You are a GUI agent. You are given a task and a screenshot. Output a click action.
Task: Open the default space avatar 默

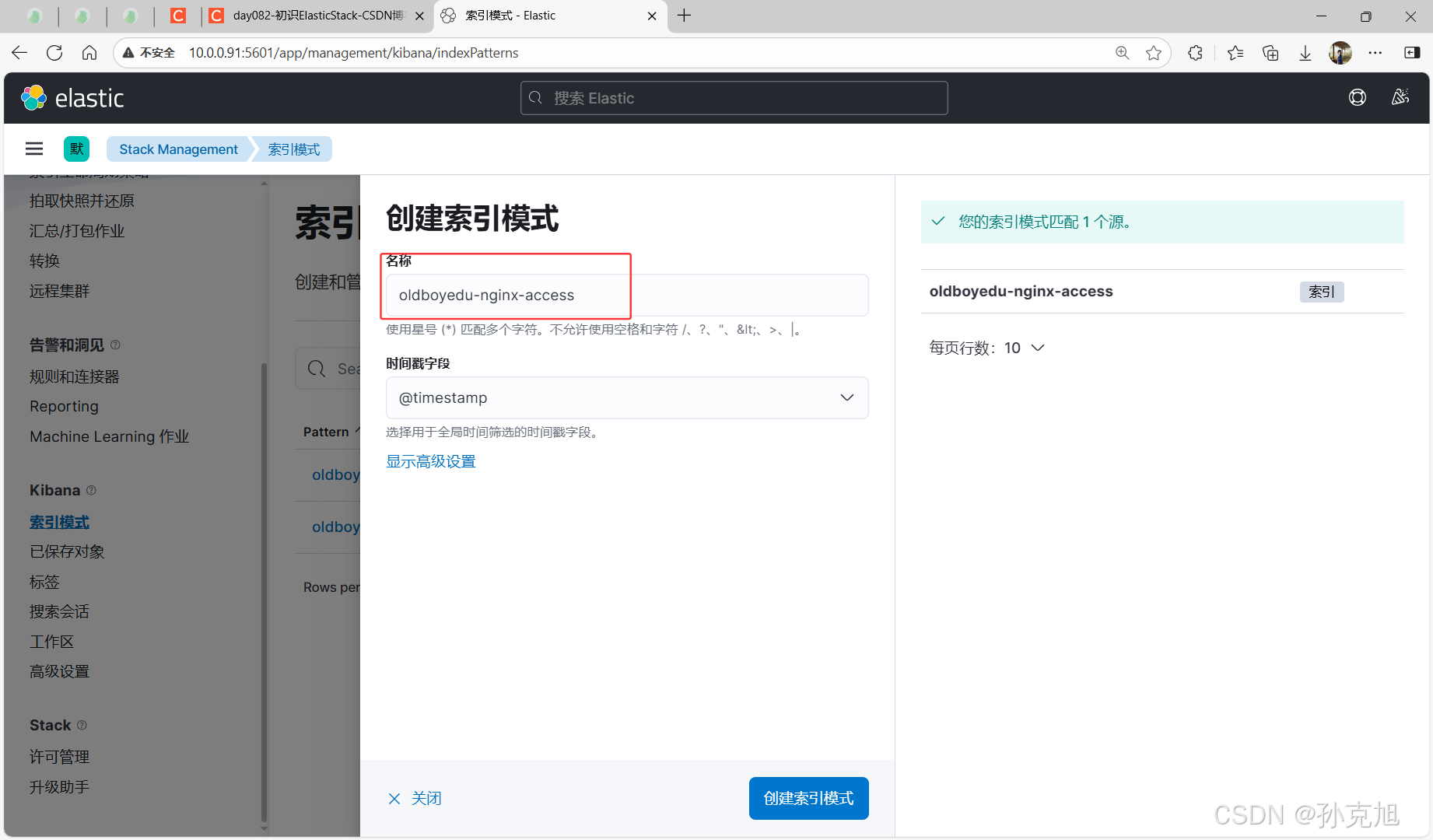76,149
